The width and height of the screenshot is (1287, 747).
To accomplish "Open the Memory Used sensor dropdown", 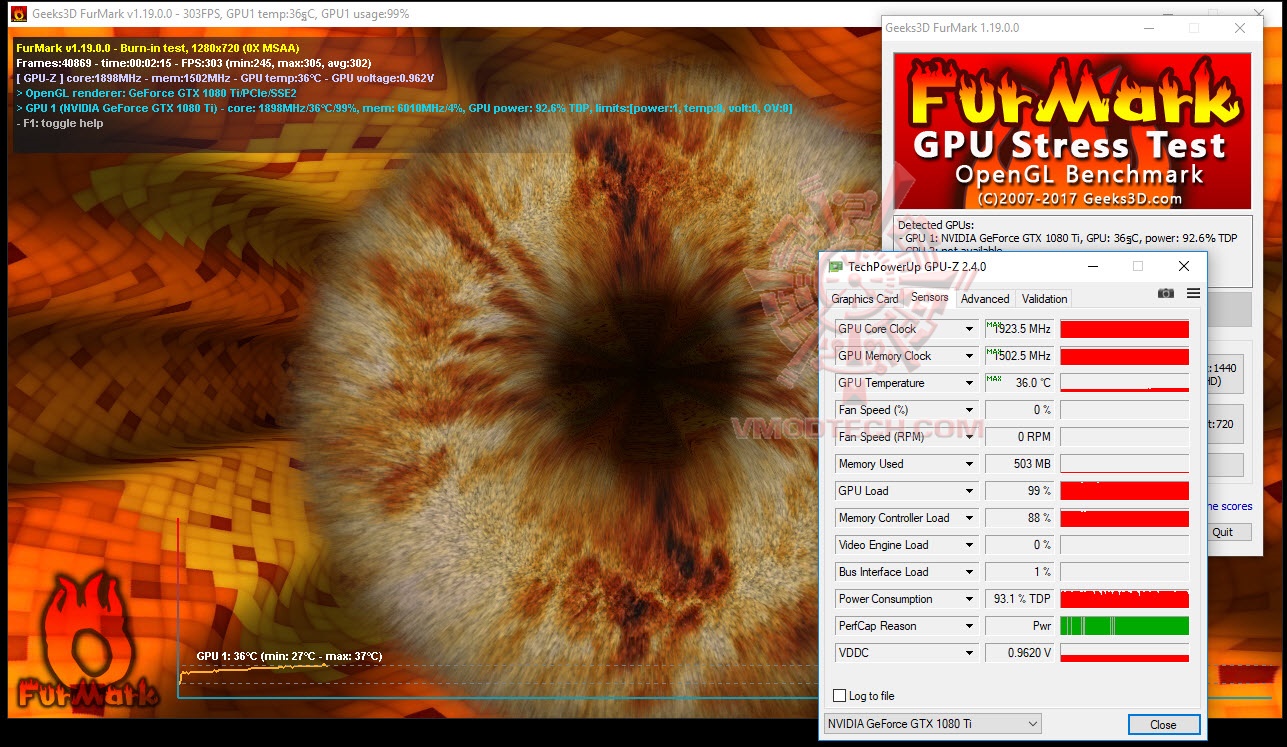I will coord(969,464).
